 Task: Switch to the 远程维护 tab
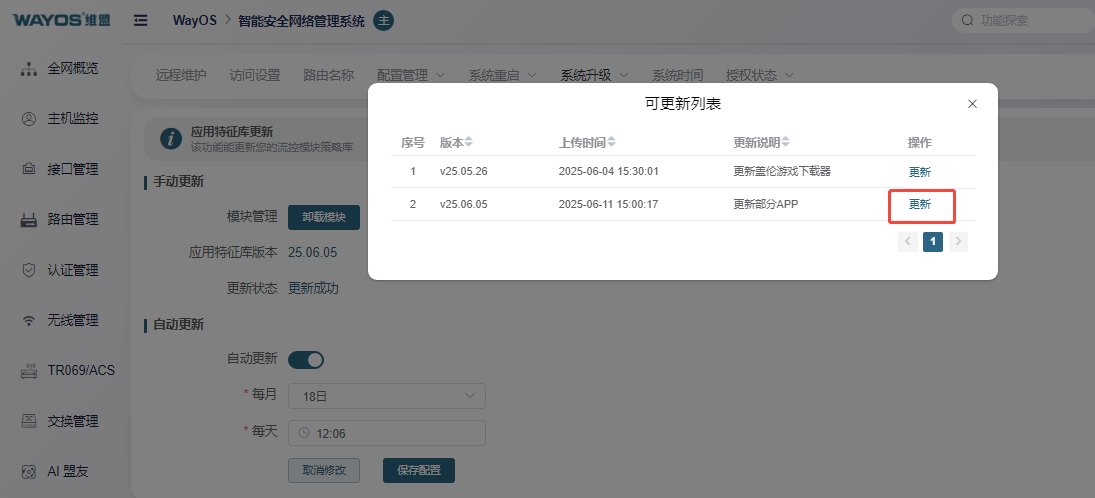181,75
